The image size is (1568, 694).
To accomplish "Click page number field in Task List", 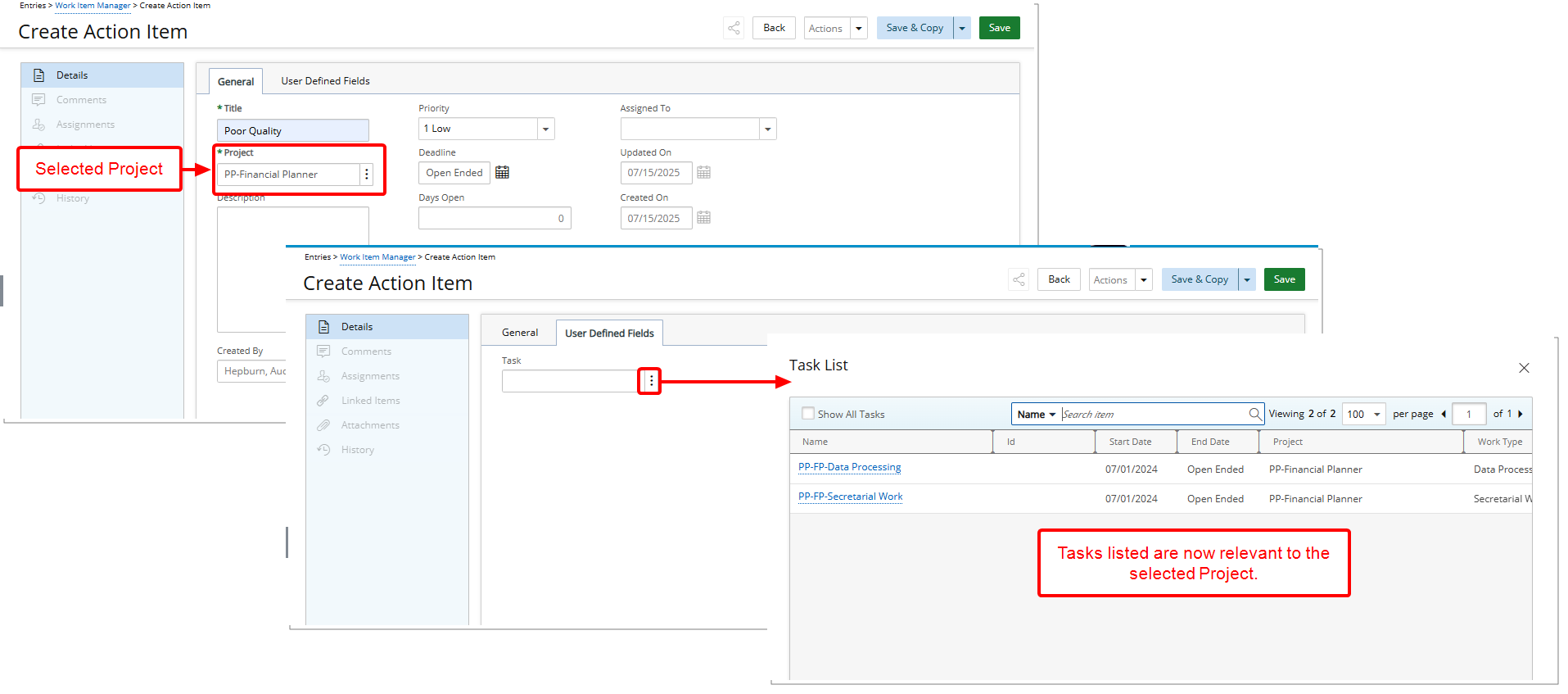I will pyautogui.click(x=1469, y=414).
